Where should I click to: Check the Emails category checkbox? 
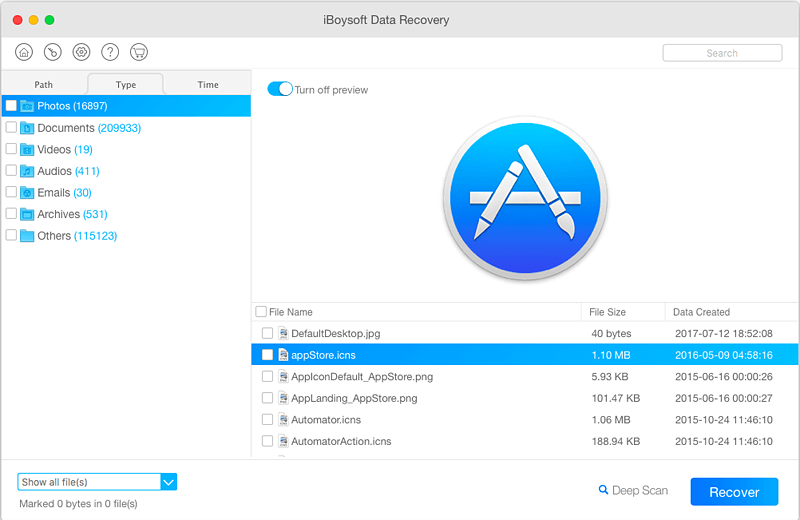[11, 192]
